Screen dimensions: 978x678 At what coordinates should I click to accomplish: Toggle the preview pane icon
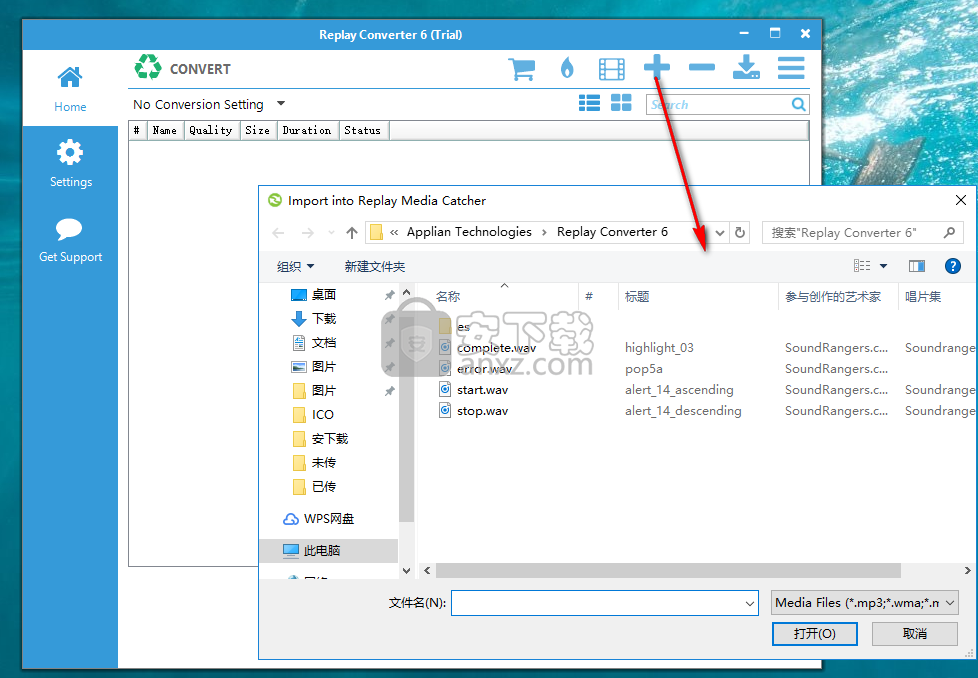(917, 266)
